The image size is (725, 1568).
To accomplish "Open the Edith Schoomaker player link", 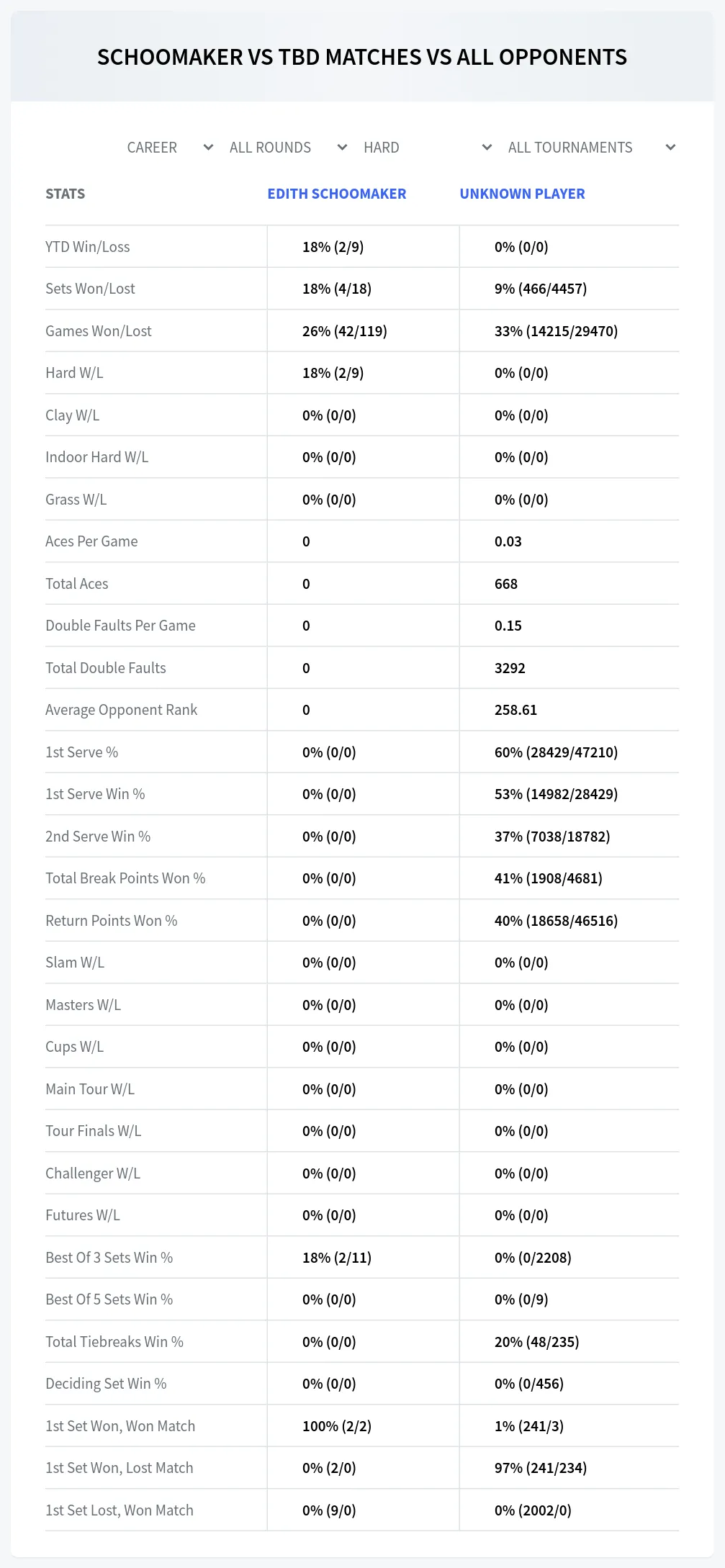I will tap(337, 194).
